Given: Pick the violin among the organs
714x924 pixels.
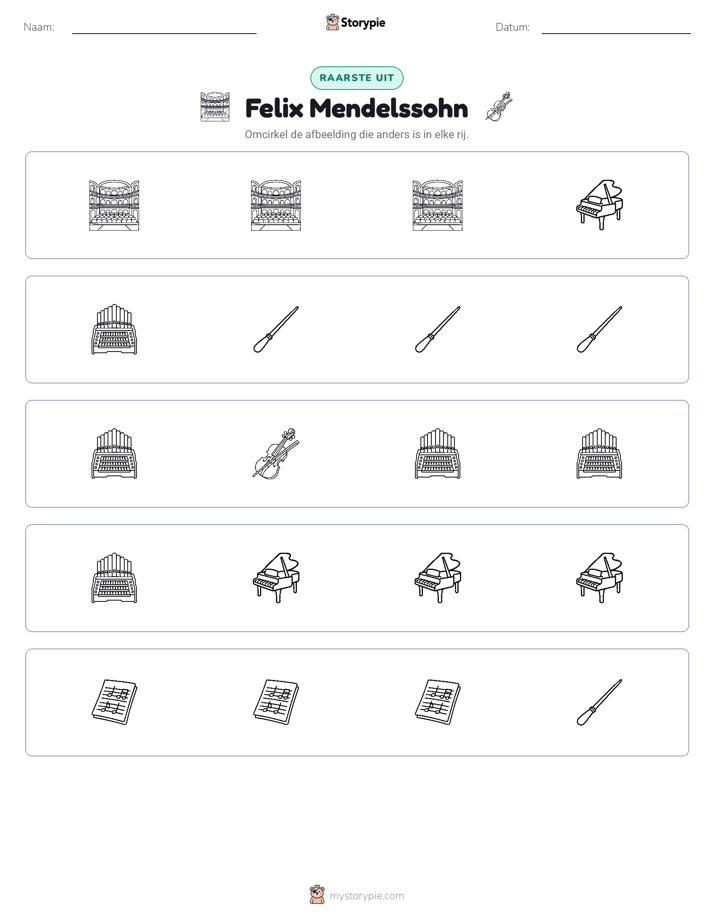Looking at the screenshot, I should [x=276, y=454].
